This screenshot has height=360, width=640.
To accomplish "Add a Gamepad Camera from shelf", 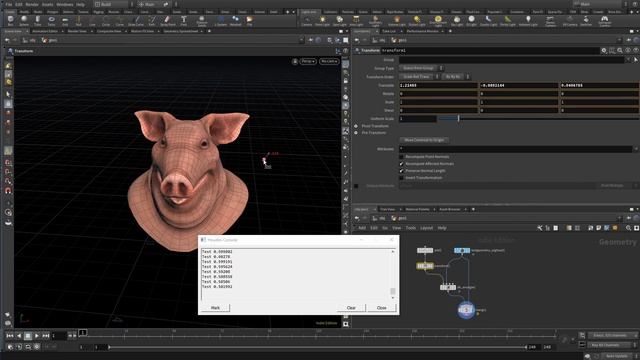I will click(x=604, y=20).
